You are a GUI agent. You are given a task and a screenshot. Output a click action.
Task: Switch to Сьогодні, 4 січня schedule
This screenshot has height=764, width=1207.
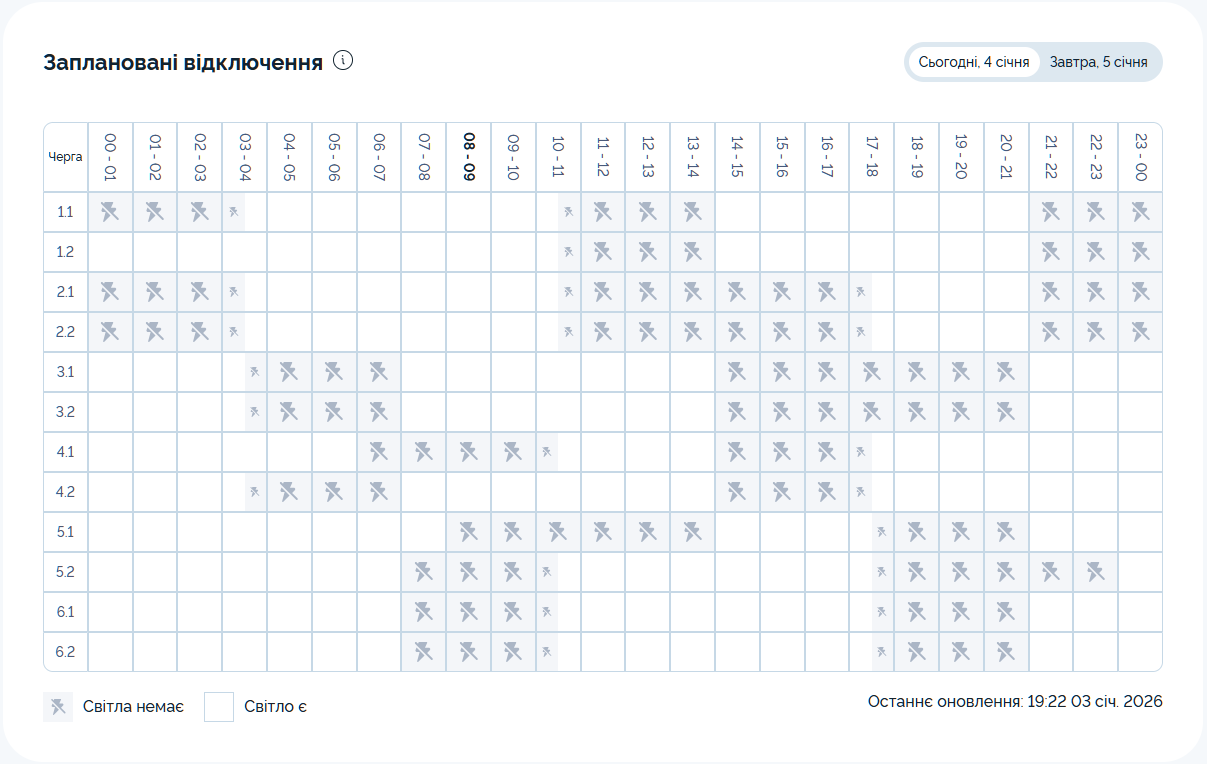pyautogui.click(x=973, y=62)
